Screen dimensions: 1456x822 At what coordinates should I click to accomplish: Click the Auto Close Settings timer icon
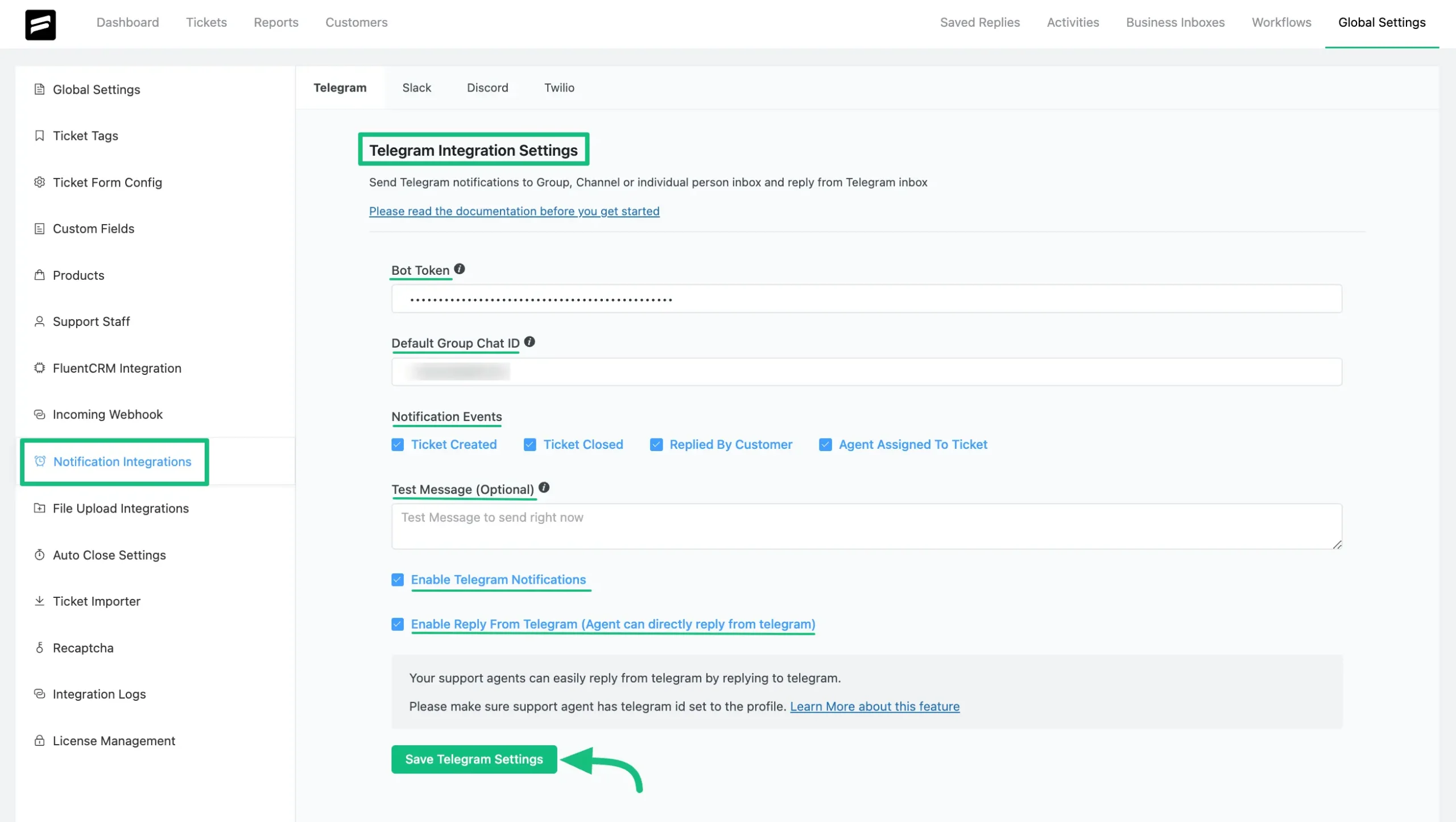point(39,555)
